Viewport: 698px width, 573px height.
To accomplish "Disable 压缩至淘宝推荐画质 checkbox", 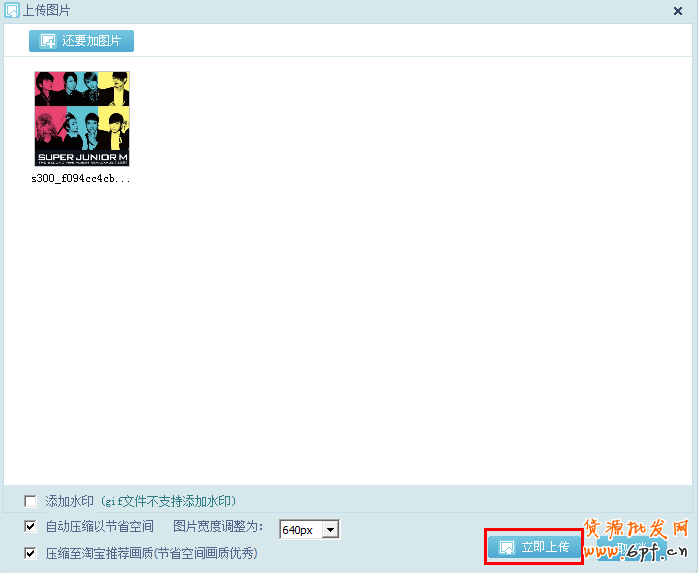I will [x=30, y=552].
